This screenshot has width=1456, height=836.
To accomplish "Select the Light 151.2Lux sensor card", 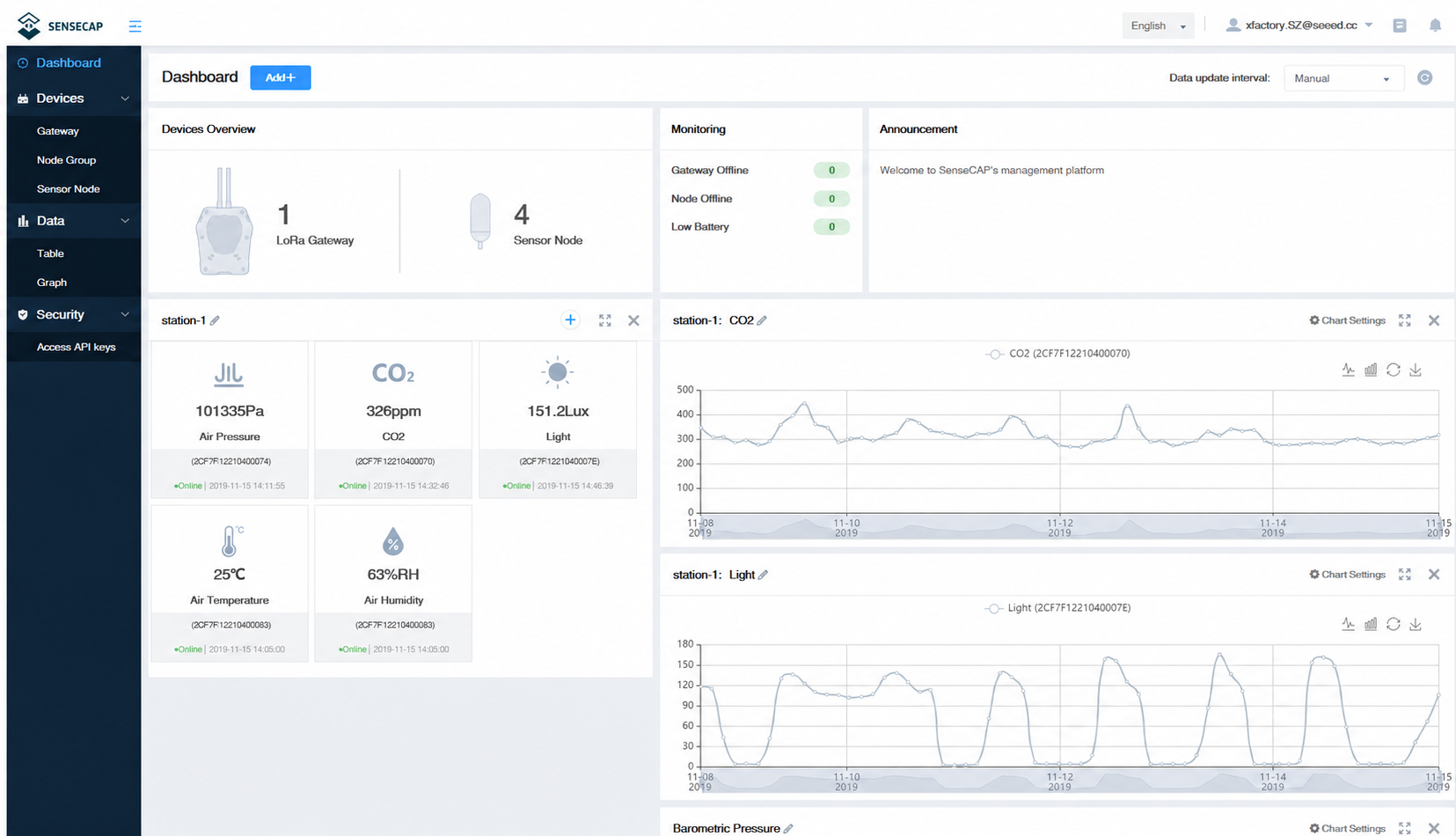I will pos(558,420).
